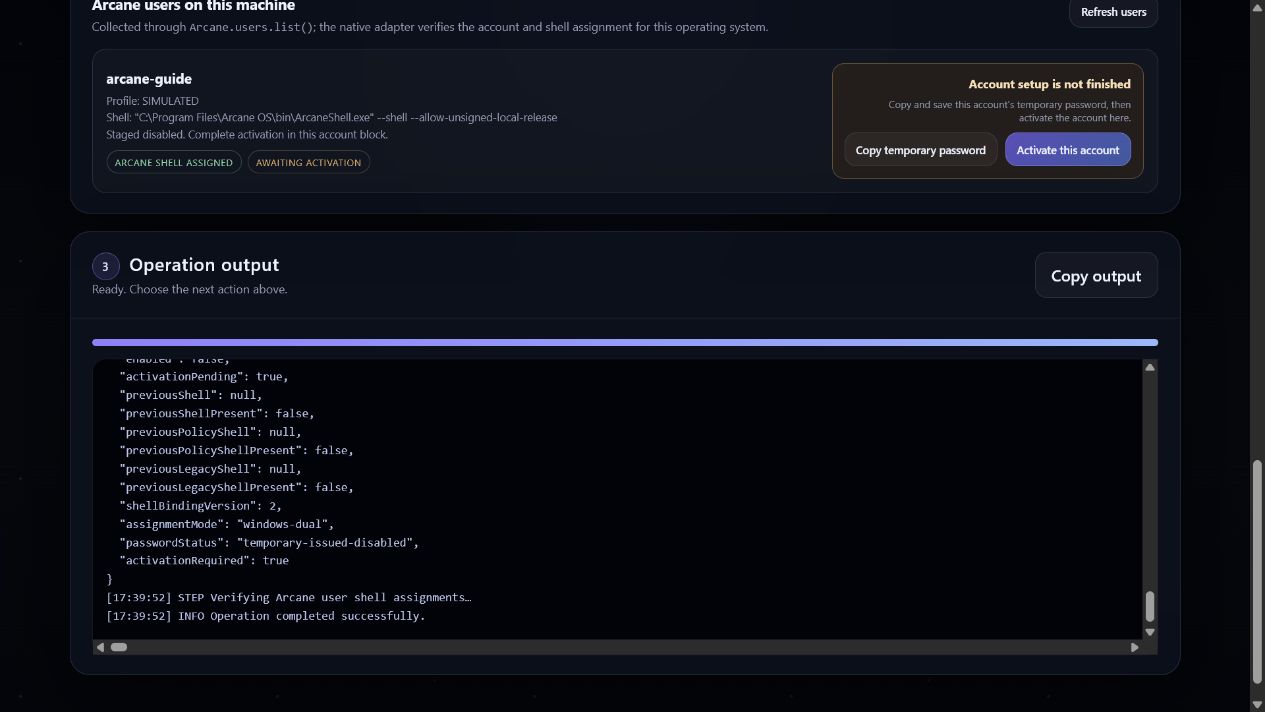
Task: Copy the temporary password
Action: coord(921,150)
